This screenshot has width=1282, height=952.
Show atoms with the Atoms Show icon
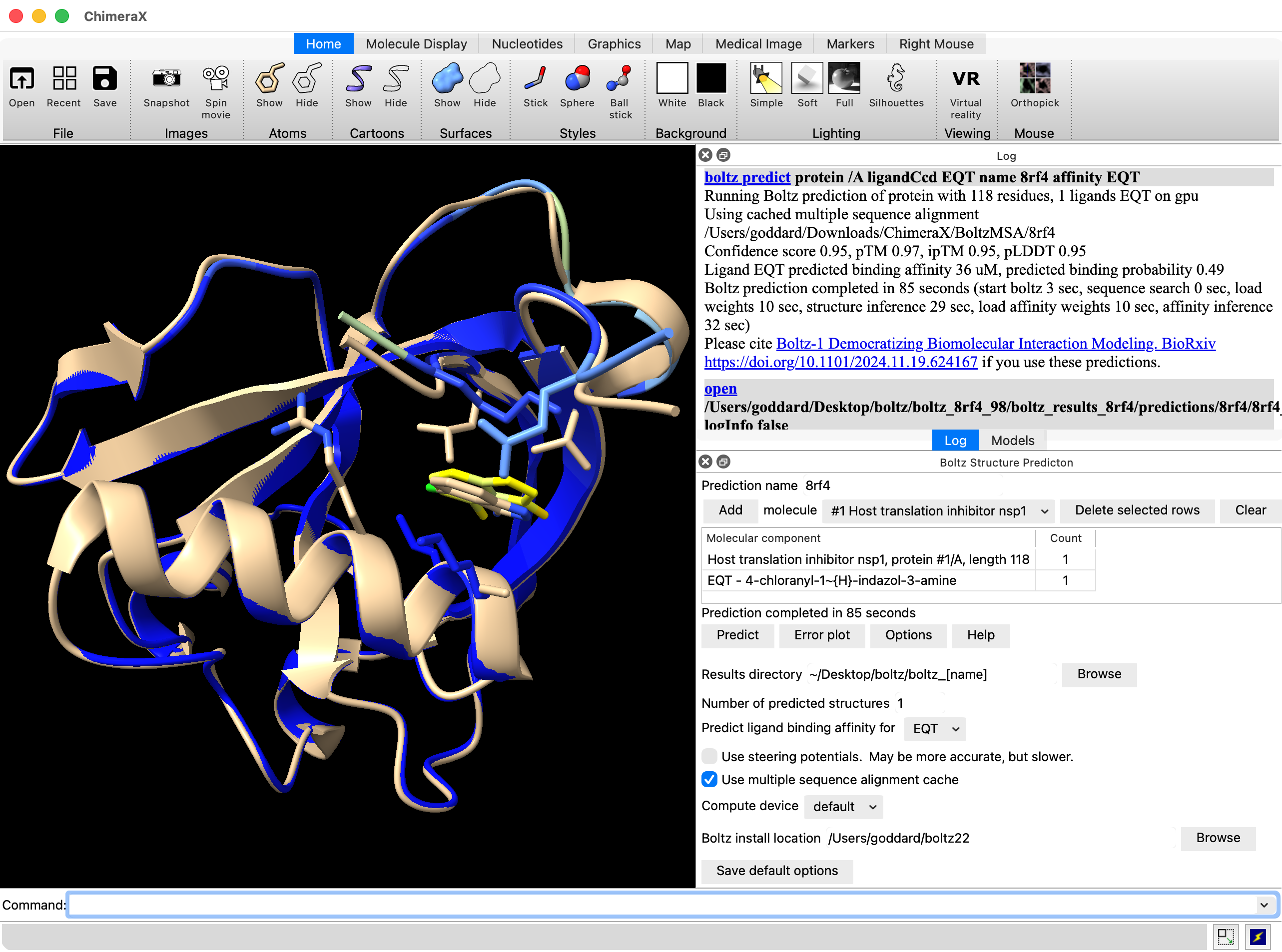click(269, 79)
